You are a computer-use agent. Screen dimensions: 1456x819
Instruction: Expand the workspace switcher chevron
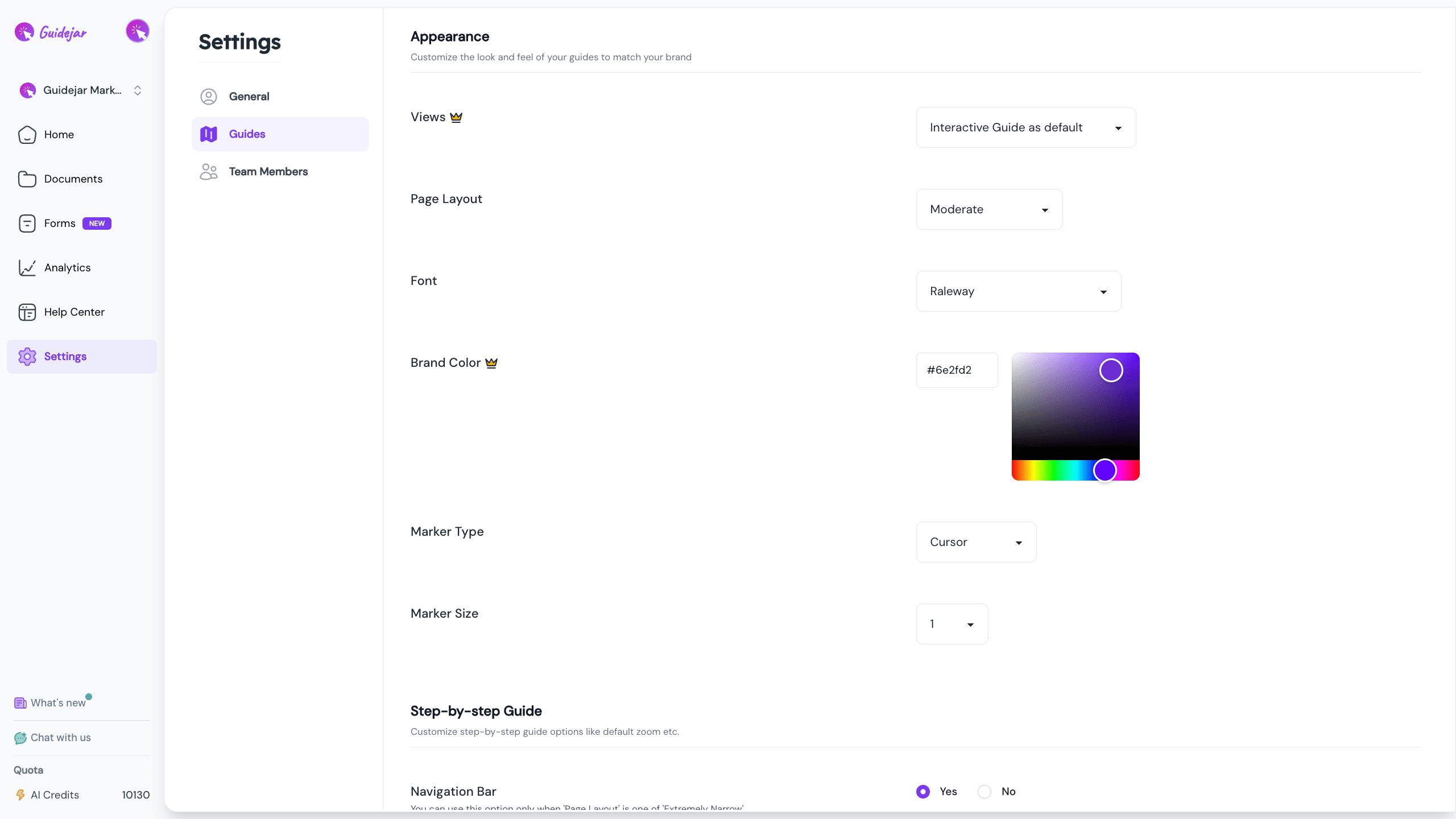click(138, 90)
